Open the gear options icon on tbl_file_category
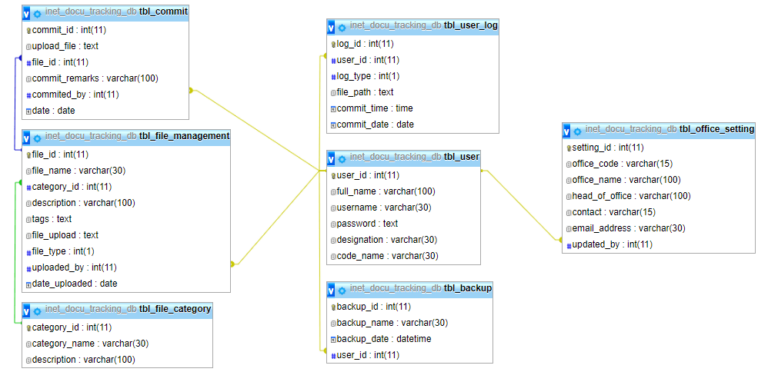 pos(37,310)
